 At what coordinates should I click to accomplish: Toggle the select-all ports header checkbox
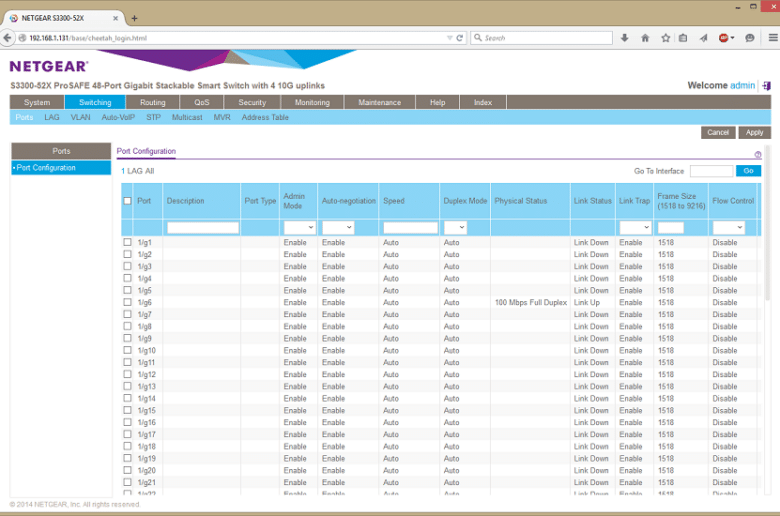point(127,201)
